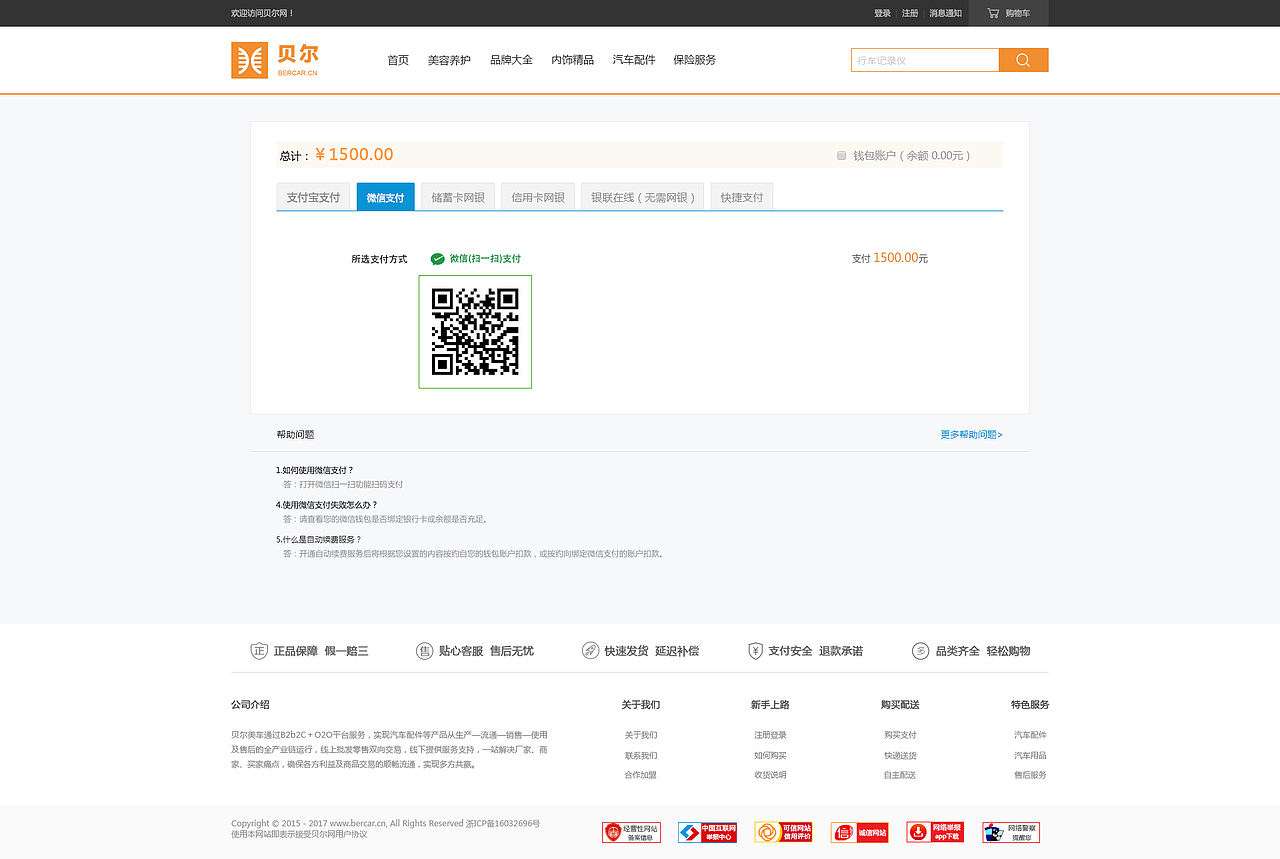The height and width of the screenshot is (859, 1280).
Task: Click the orange search magnifier icon
Action: coord(1022,59)
